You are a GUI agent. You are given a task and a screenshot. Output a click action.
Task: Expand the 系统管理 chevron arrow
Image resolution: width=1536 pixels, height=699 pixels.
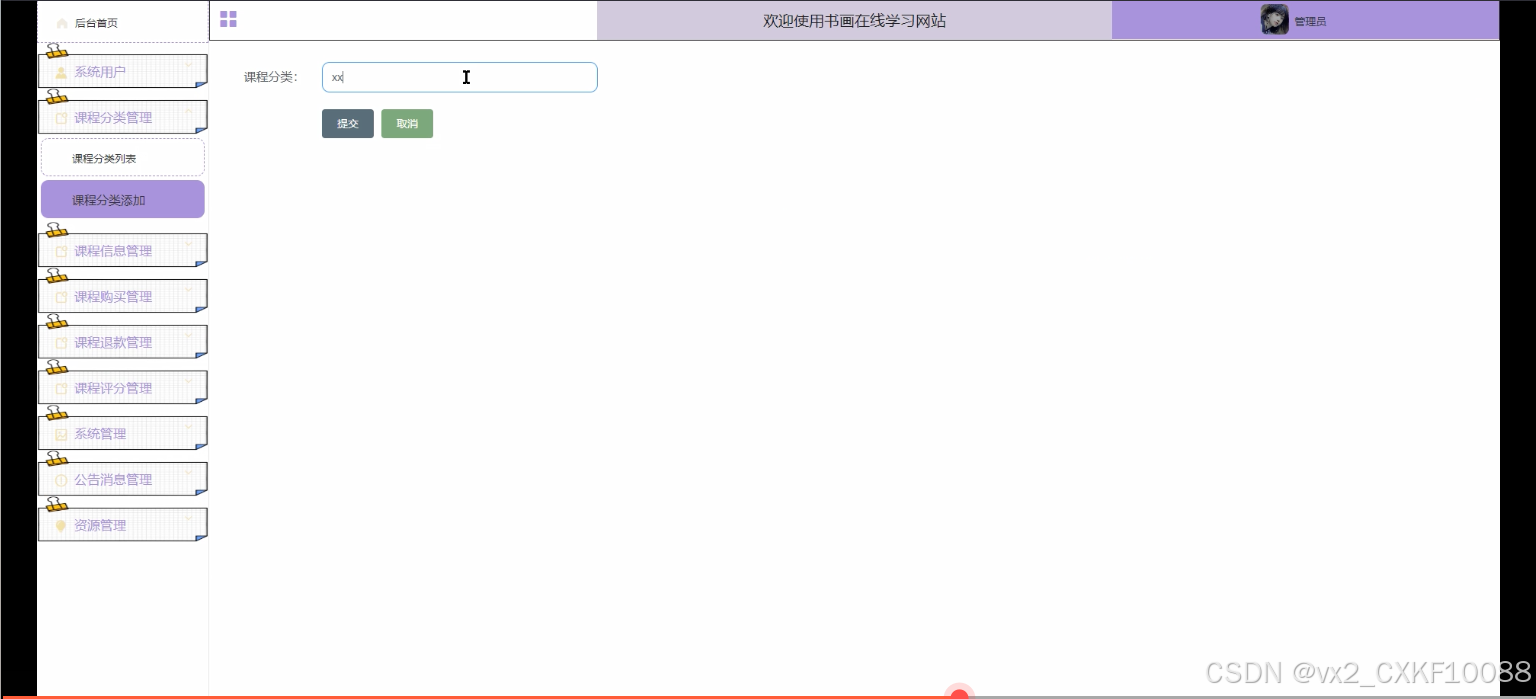click(188, 426)
